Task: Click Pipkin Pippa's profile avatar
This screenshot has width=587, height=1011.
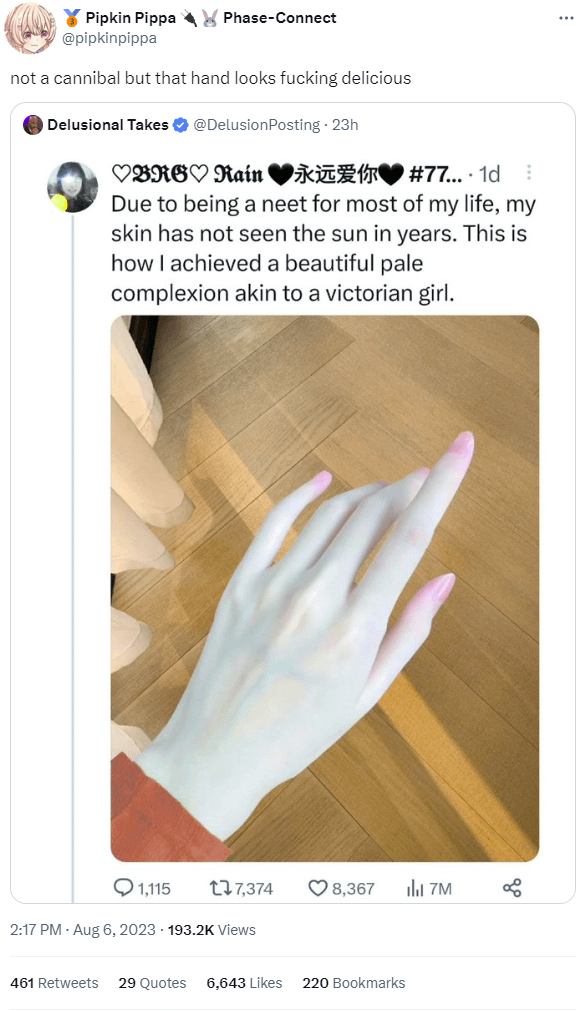Action: [x=30, y=28]
